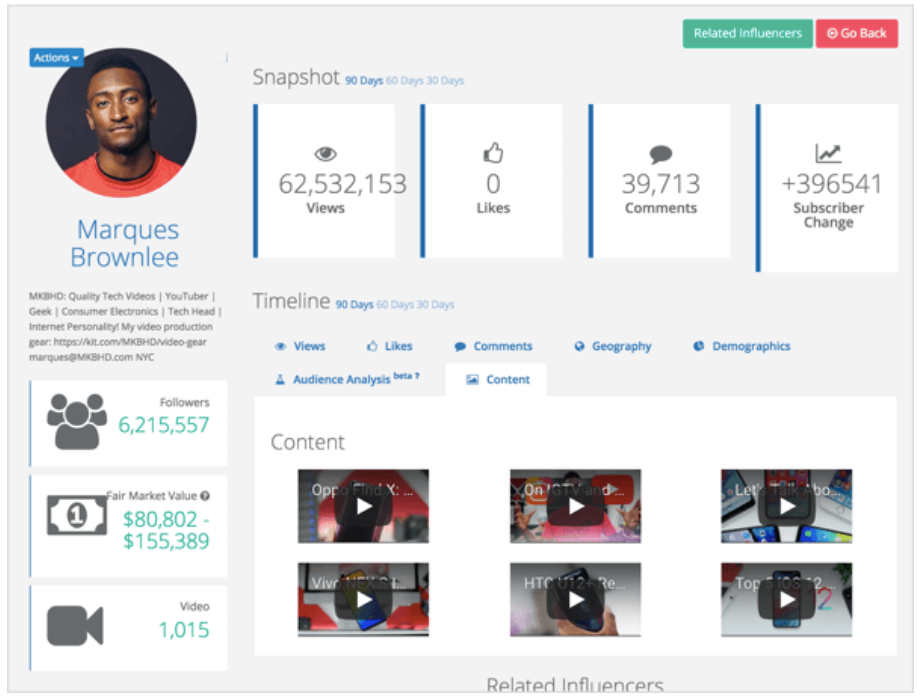Open the Audience Analysis beta tab
924x700 pixels.
(x=347, y=379)
